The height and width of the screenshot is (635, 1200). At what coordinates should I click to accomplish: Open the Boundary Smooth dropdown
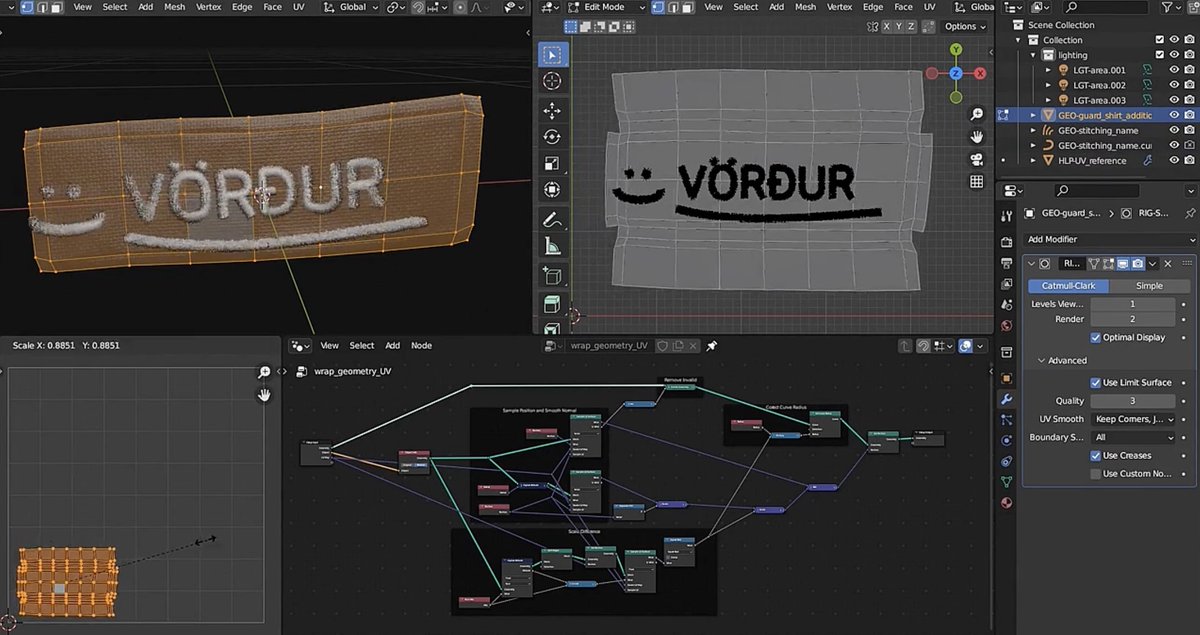coord(1134,437)
